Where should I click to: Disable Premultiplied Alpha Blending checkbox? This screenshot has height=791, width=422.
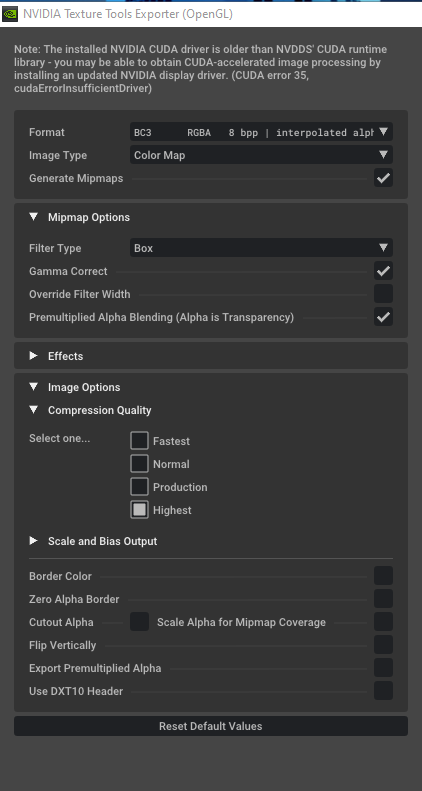pyautogui.click(x=383, y=317)
